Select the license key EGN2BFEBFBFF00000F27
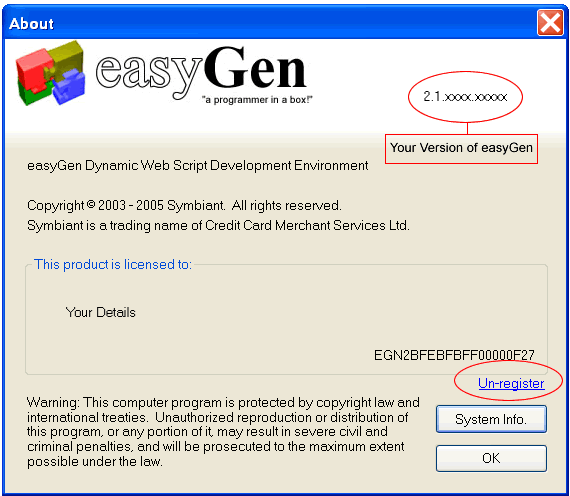570x496 pixels. 454,355
